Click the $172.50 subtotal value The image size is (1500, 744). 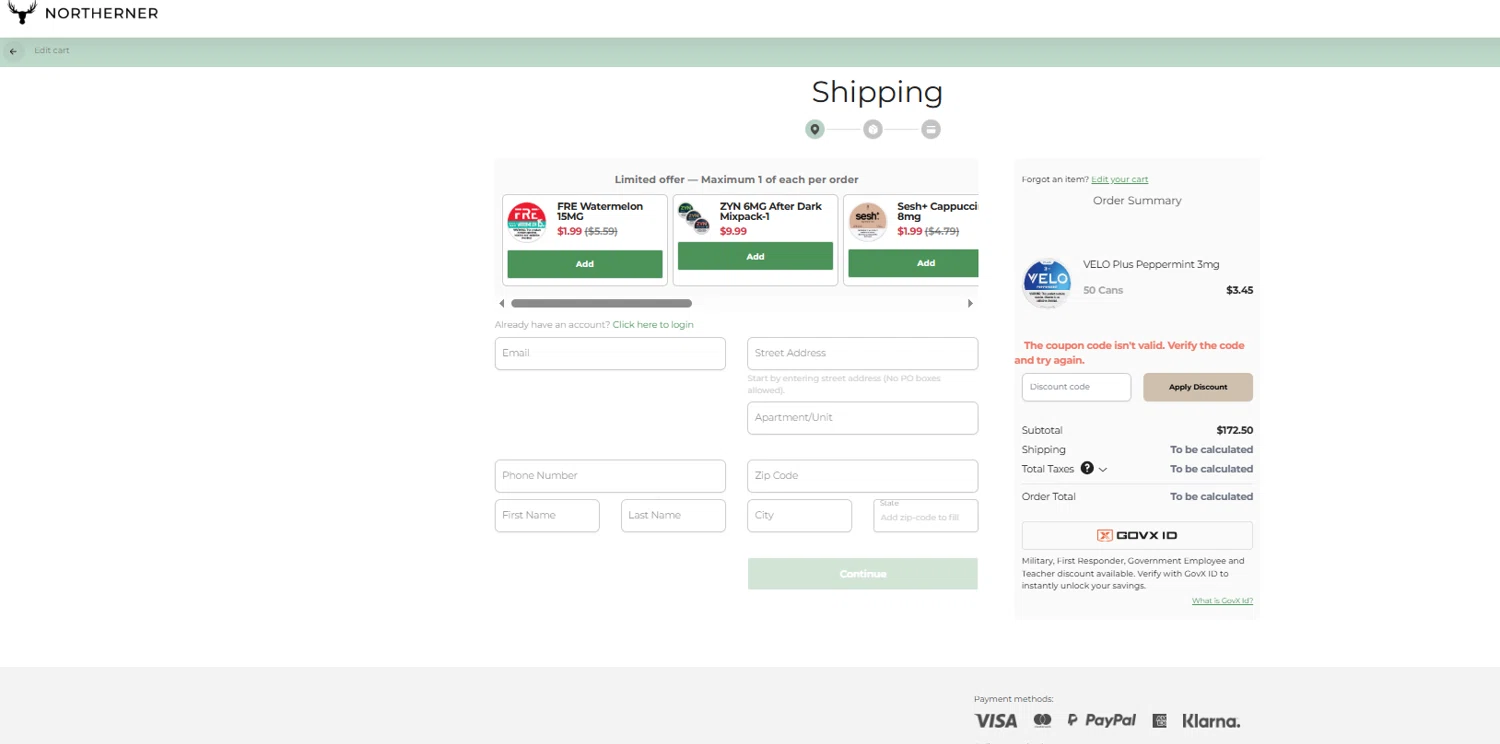1235,430
